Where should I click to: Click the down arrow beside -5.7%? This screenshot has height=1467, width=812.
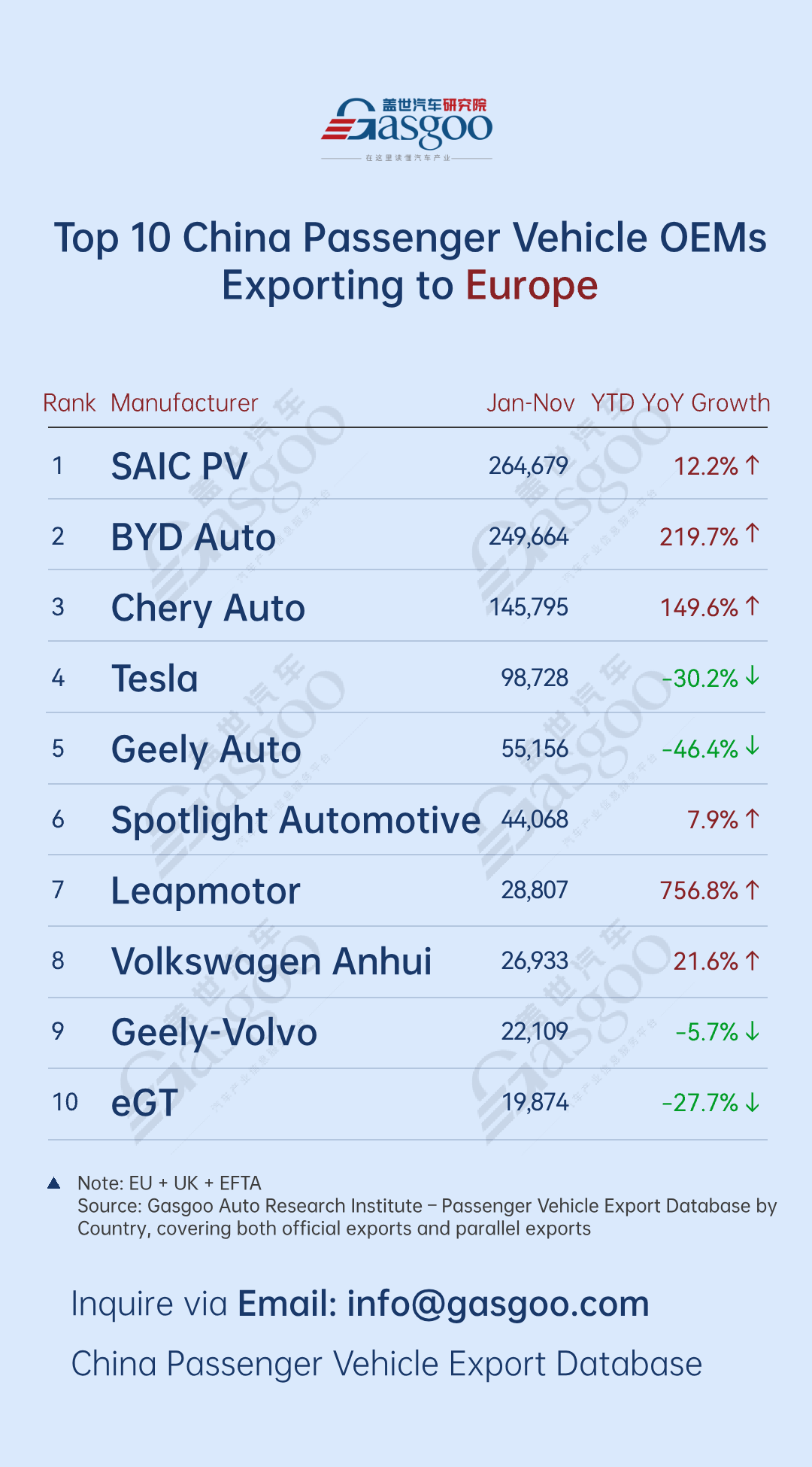click(753, 1032)
